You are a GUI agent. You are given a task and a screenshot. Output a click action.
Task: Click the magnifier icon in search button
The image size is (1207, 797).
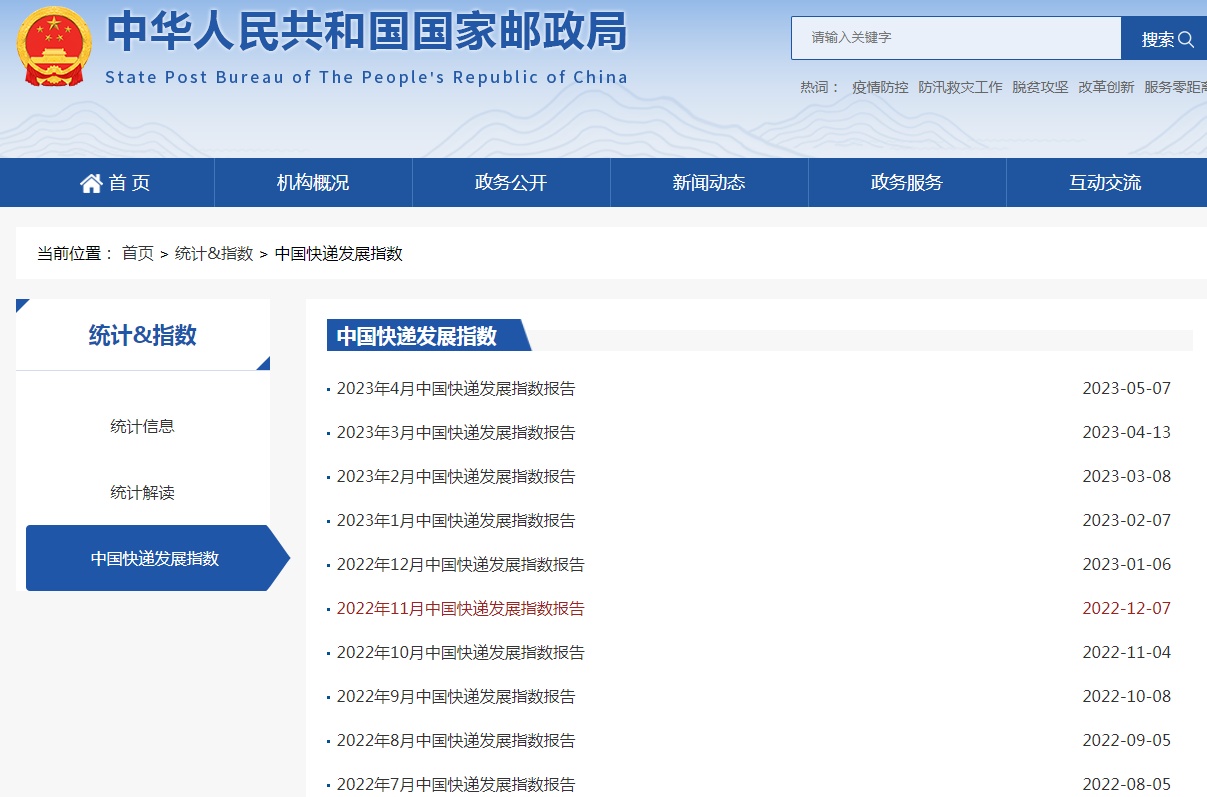1187,39
